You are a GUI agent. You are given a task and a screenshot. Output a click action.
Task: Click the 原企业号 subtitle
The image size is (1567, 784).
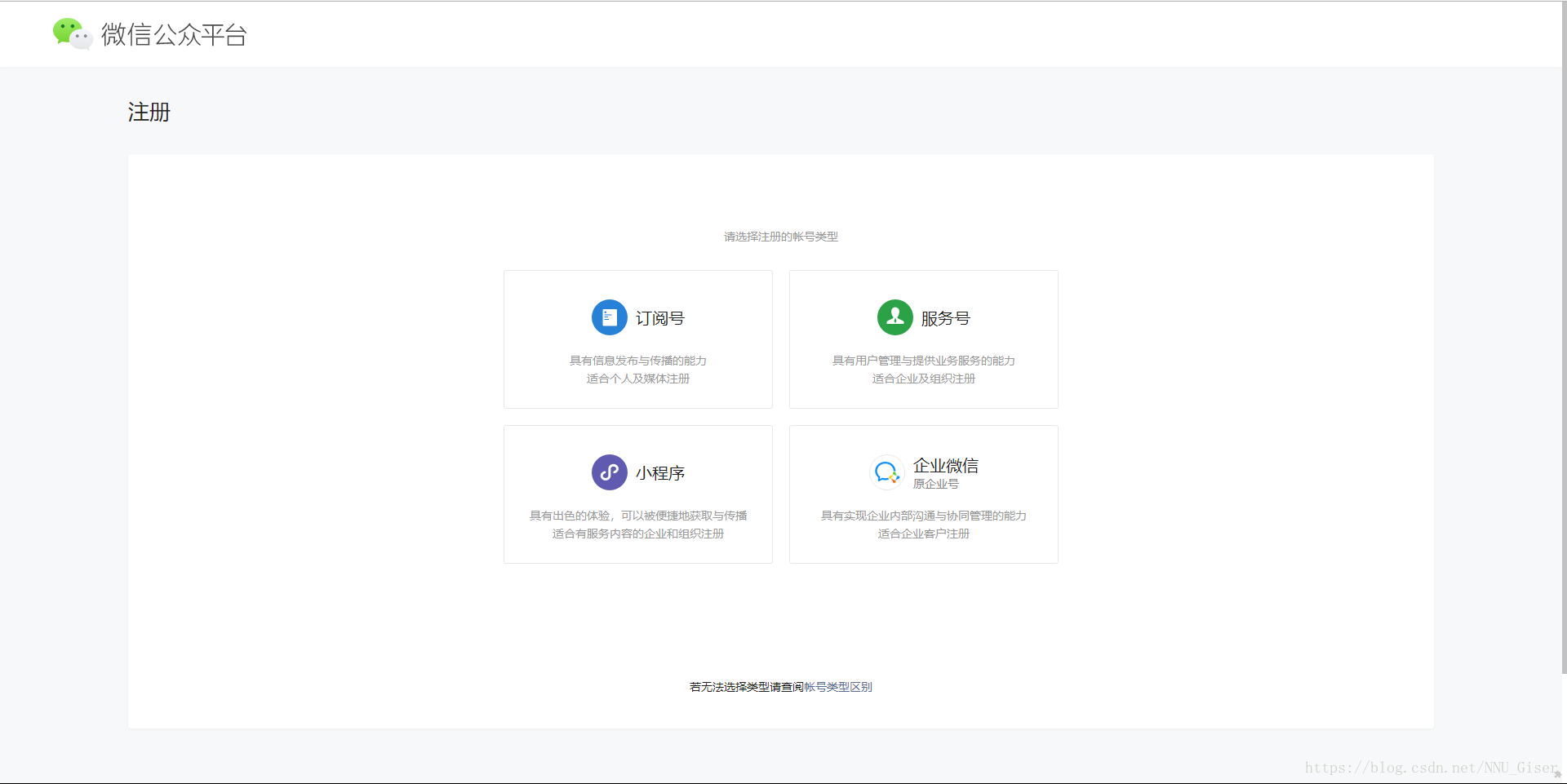pos(936,484)
